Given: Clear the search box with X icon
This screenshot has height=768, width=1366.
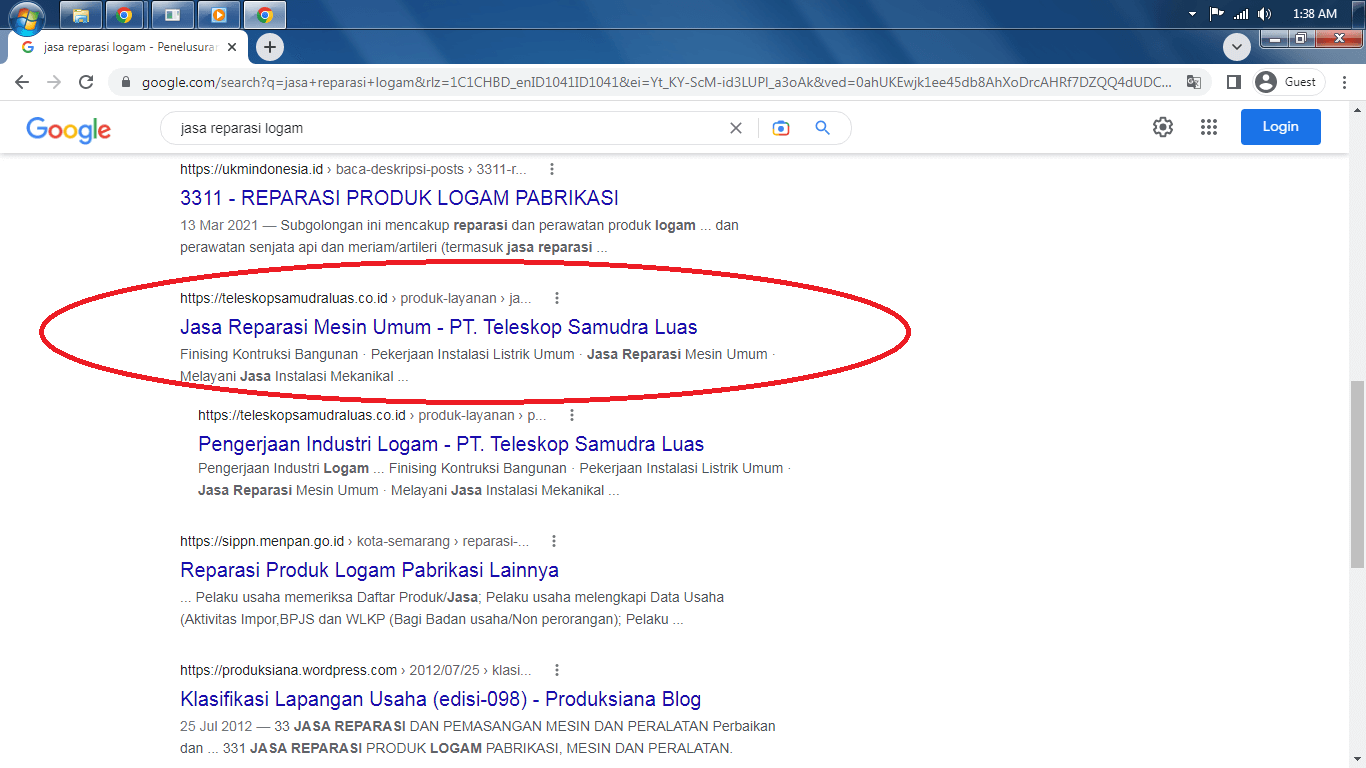Looking at the screenshot, I should click(736, 128).
